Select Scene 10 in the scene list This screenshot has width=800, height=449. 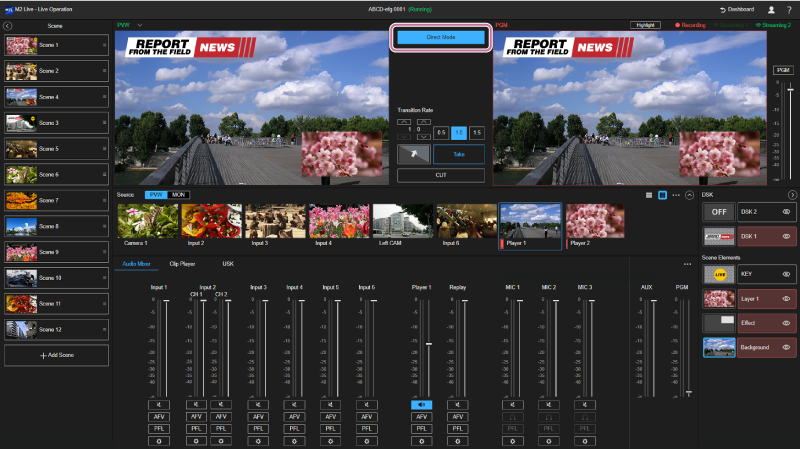(56, 278)
